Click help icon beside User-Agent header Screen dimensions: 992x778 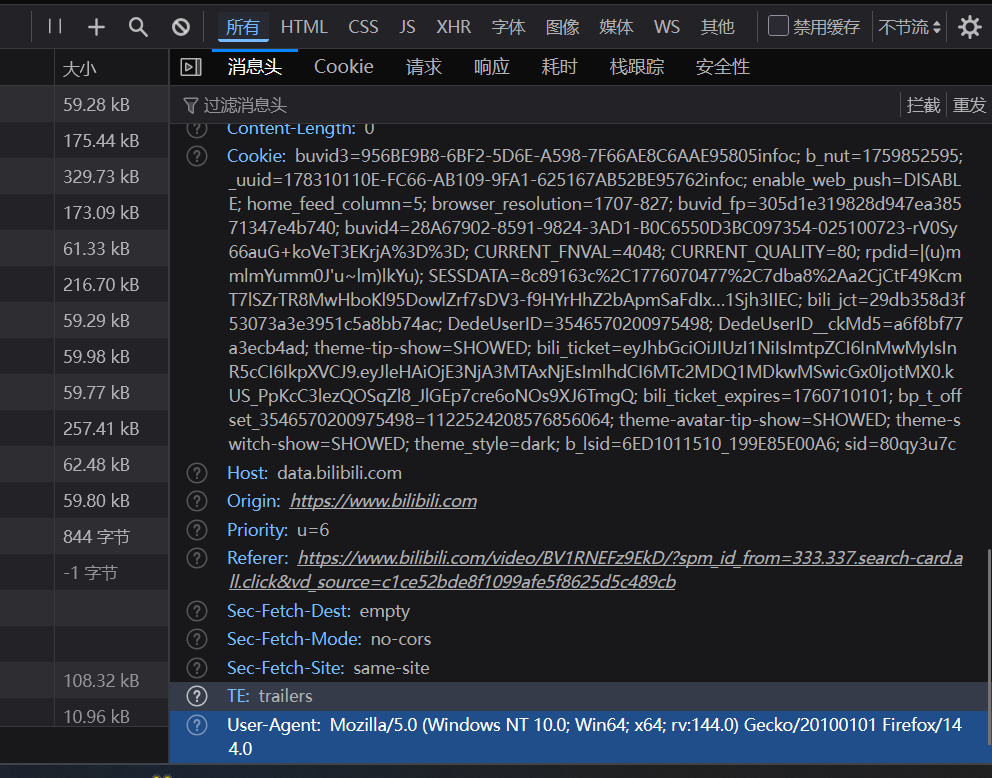pyautogui.click(x=198, y=724)
